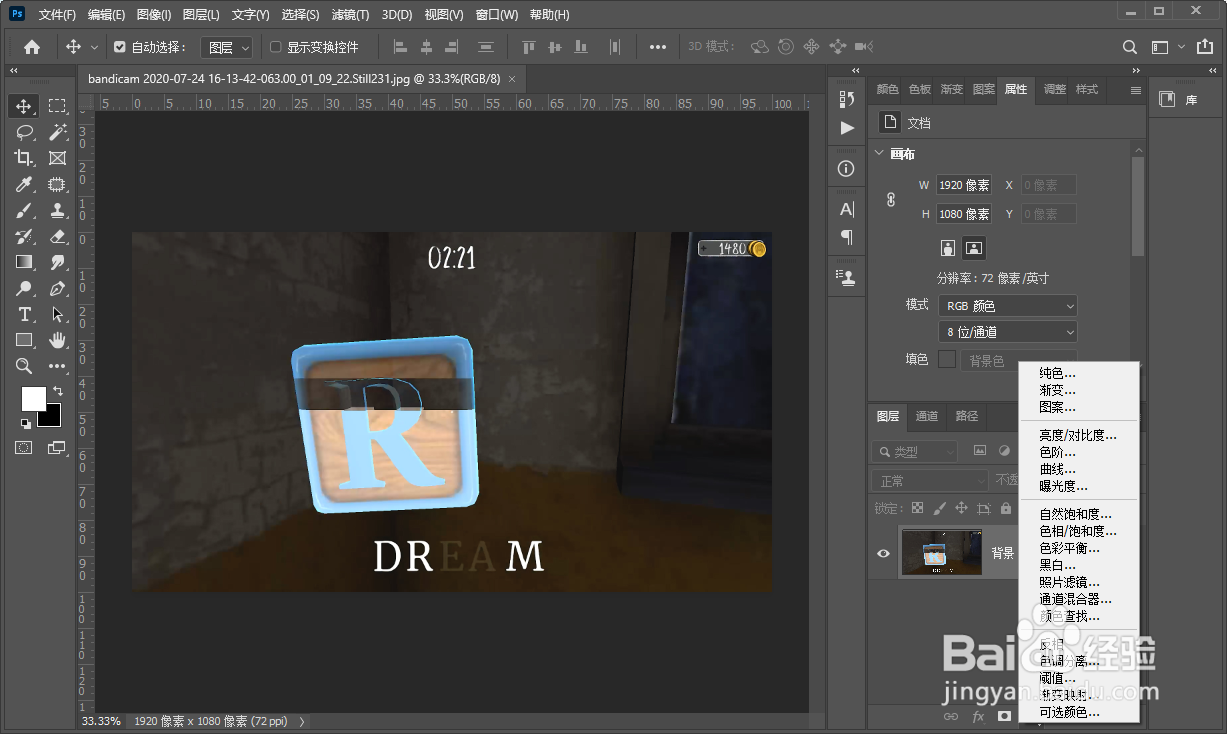Enable Show Transform Controls checkbox
Screen dimensions: 1227x734
pos(276,47)
